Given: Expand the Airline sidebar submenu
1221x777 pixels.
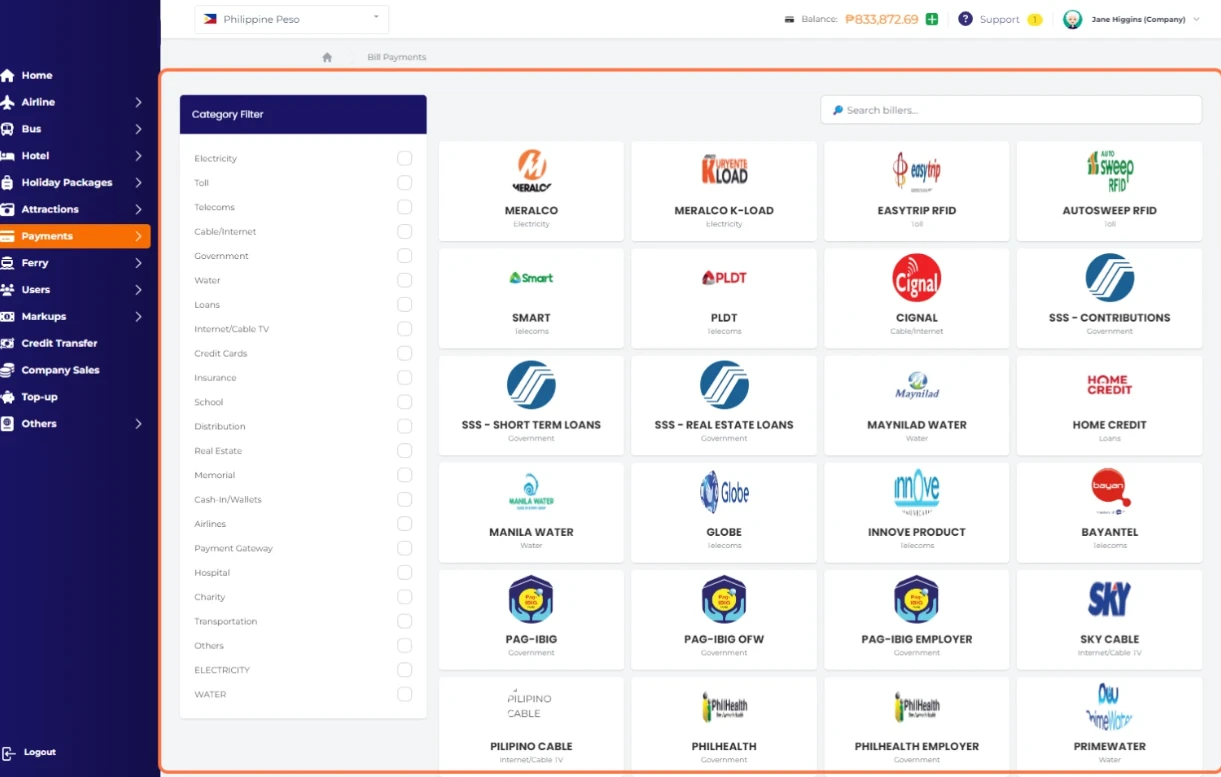Looking at the screenshot, I should point(138,102).
